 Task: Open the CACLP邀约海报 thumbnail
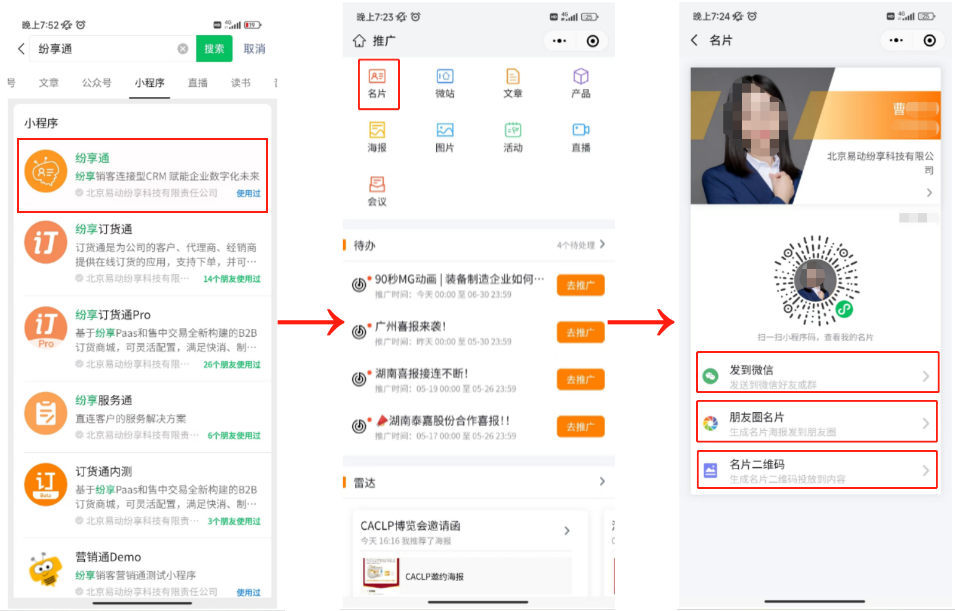click(x=381, y=575)
